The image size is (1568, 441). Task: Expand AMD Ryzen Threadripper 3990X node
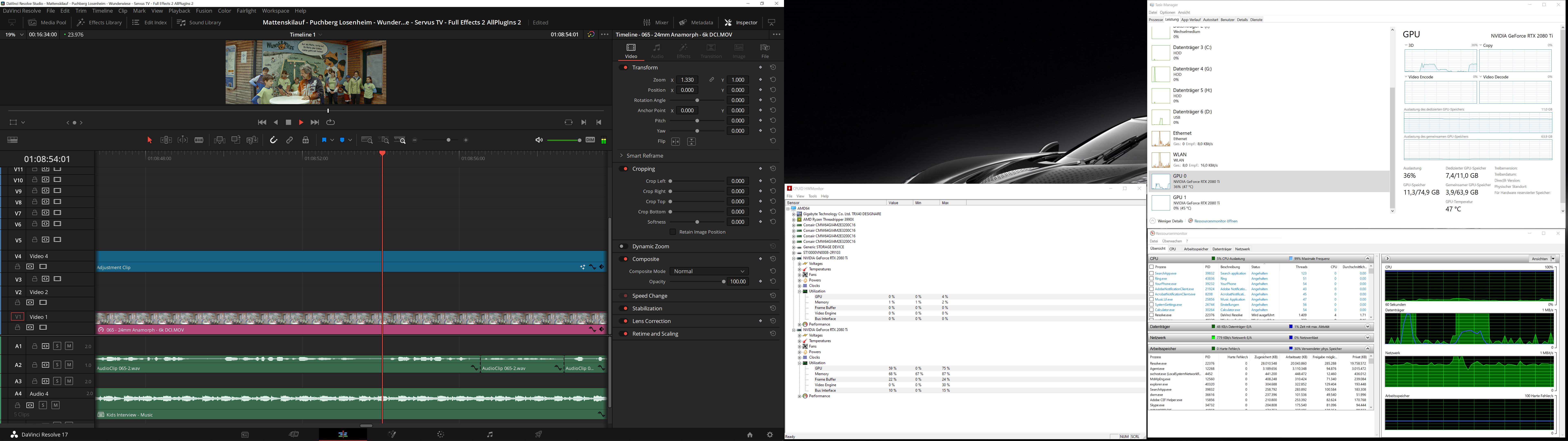(794, 220)
